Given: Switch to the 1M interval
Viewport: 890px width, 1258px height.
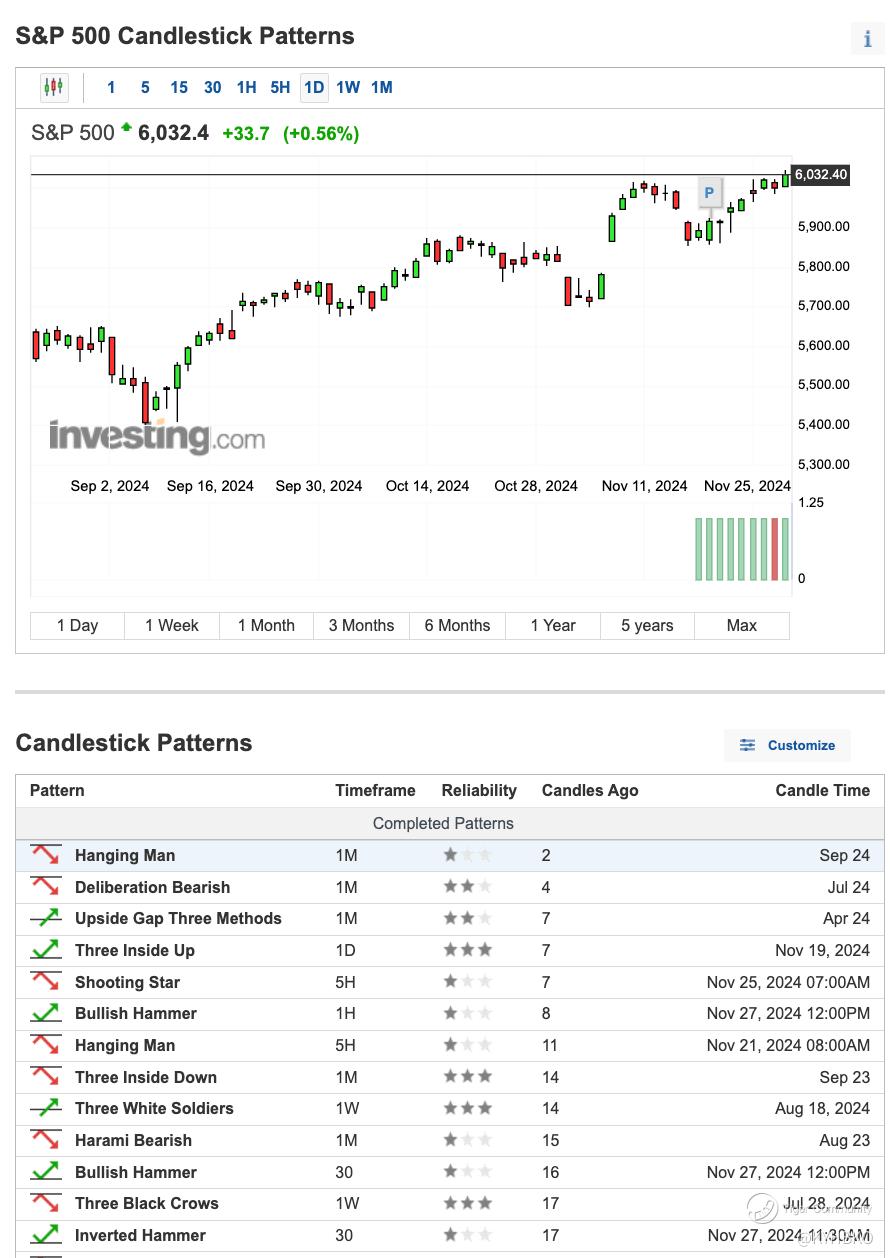Looking at the screenshot, I should [382, 87].
